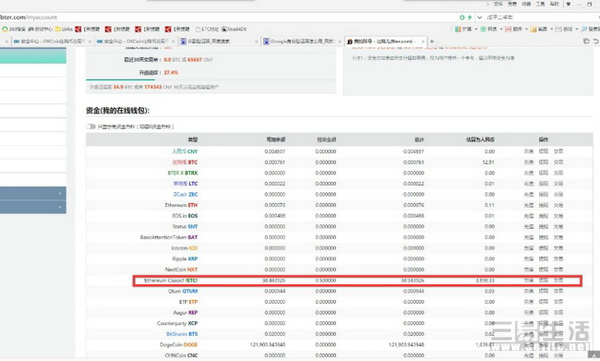
Task: Open the 比特币 BTC coin link
Action: pos(185,162)
